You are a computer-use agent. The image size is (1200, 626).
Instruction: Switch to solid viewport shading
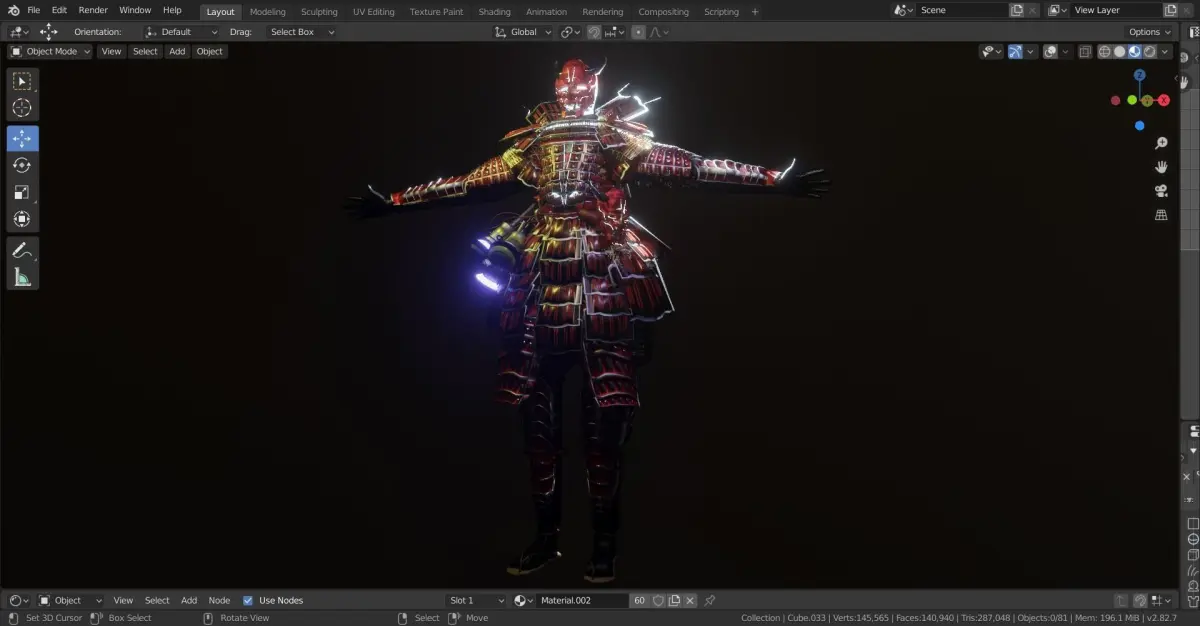click(1120, 52)
